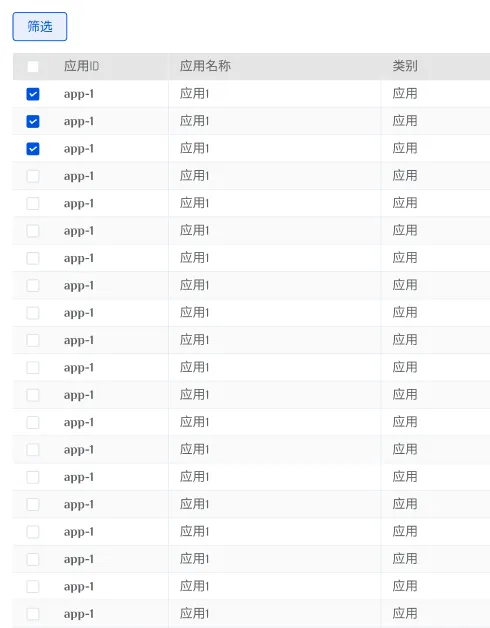Screen dimensions: 490x628
Task: Uncheck the third row's checked checkbox
Action: coord(33,149)
